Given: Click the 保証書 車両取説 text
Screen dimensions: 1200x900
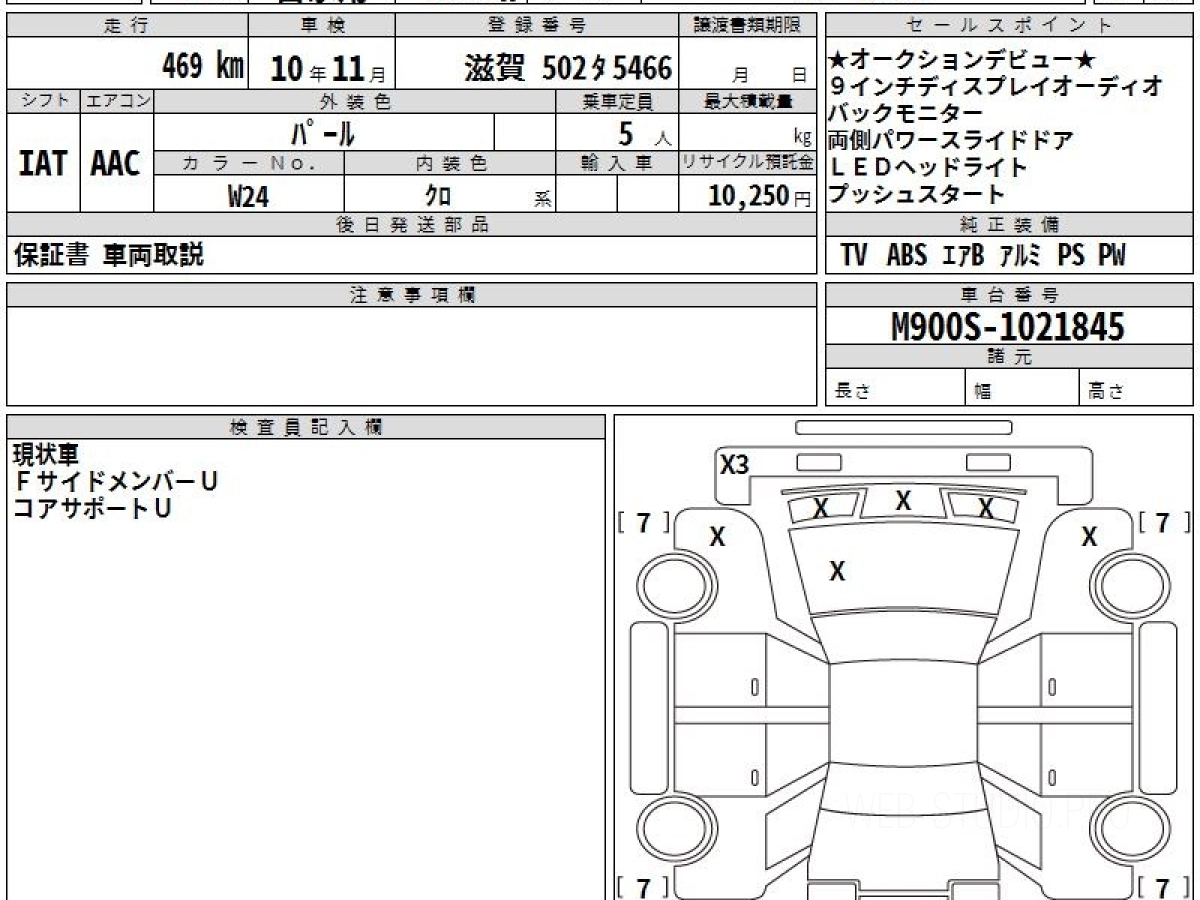Looking at the screenshot, I should point(108,255).
